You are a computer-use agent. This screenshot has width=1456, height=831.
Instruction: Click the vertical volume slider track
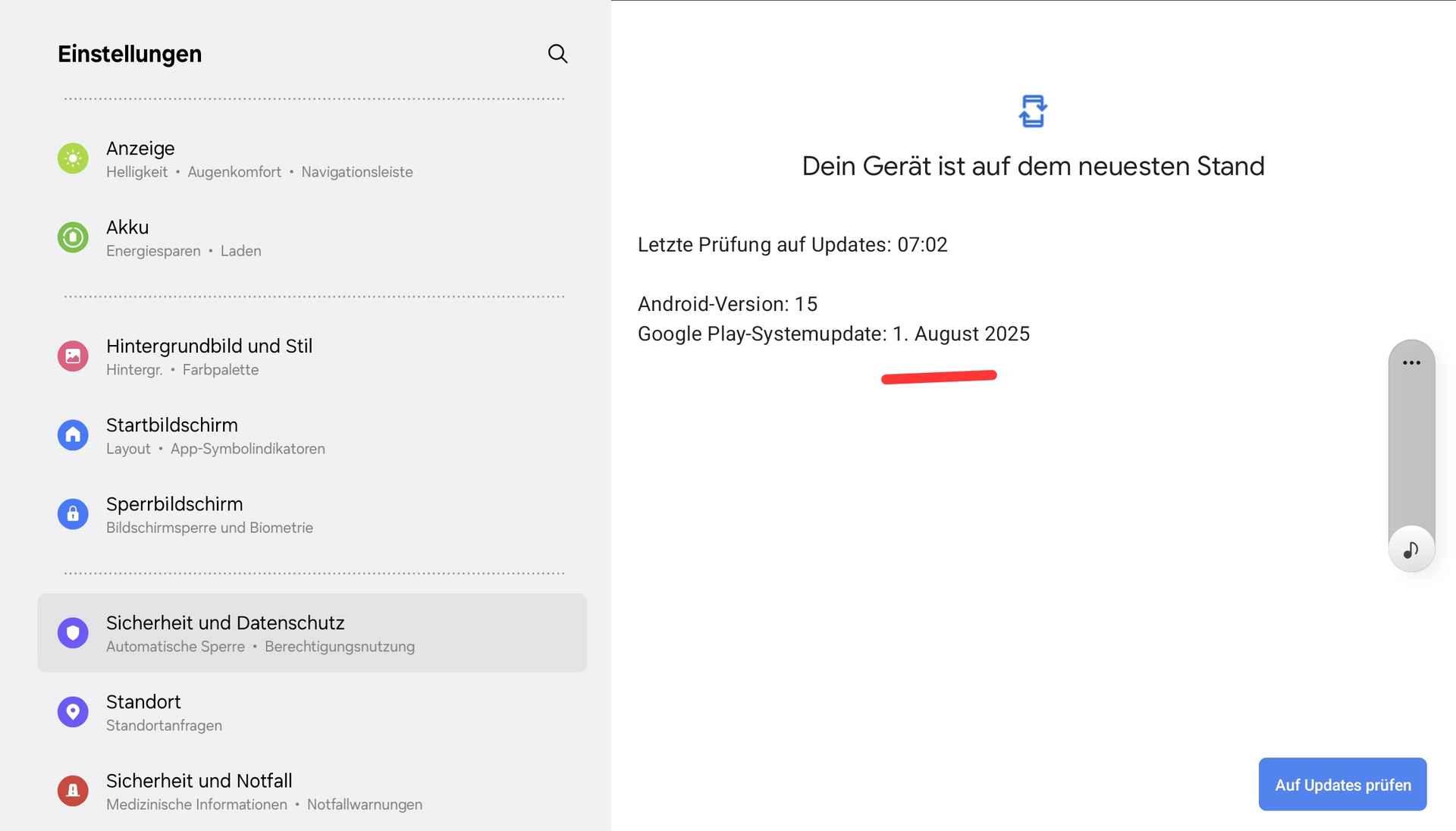(1411, 447)
